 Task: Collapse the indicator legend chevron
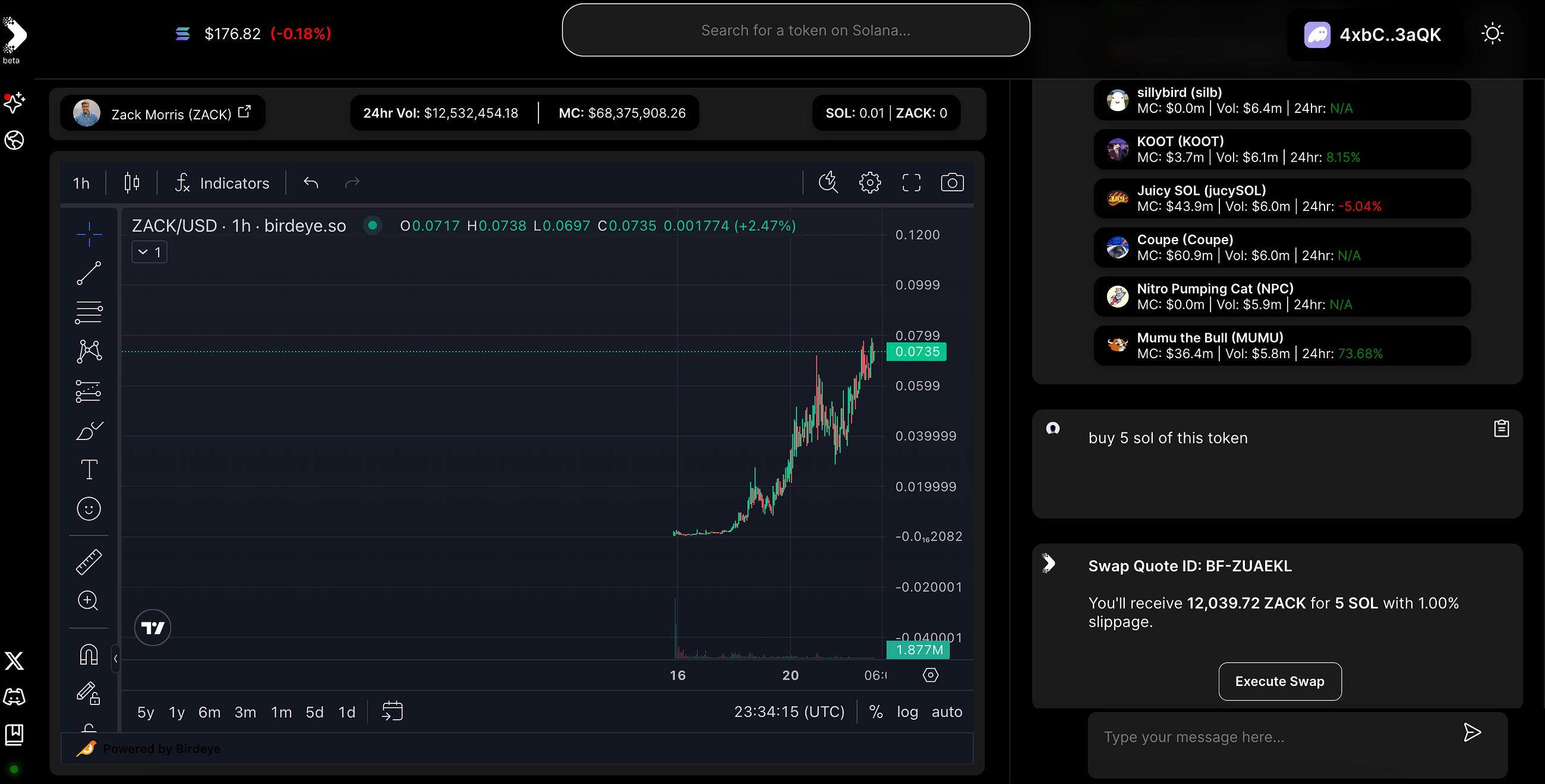click(x=149, y=252)
